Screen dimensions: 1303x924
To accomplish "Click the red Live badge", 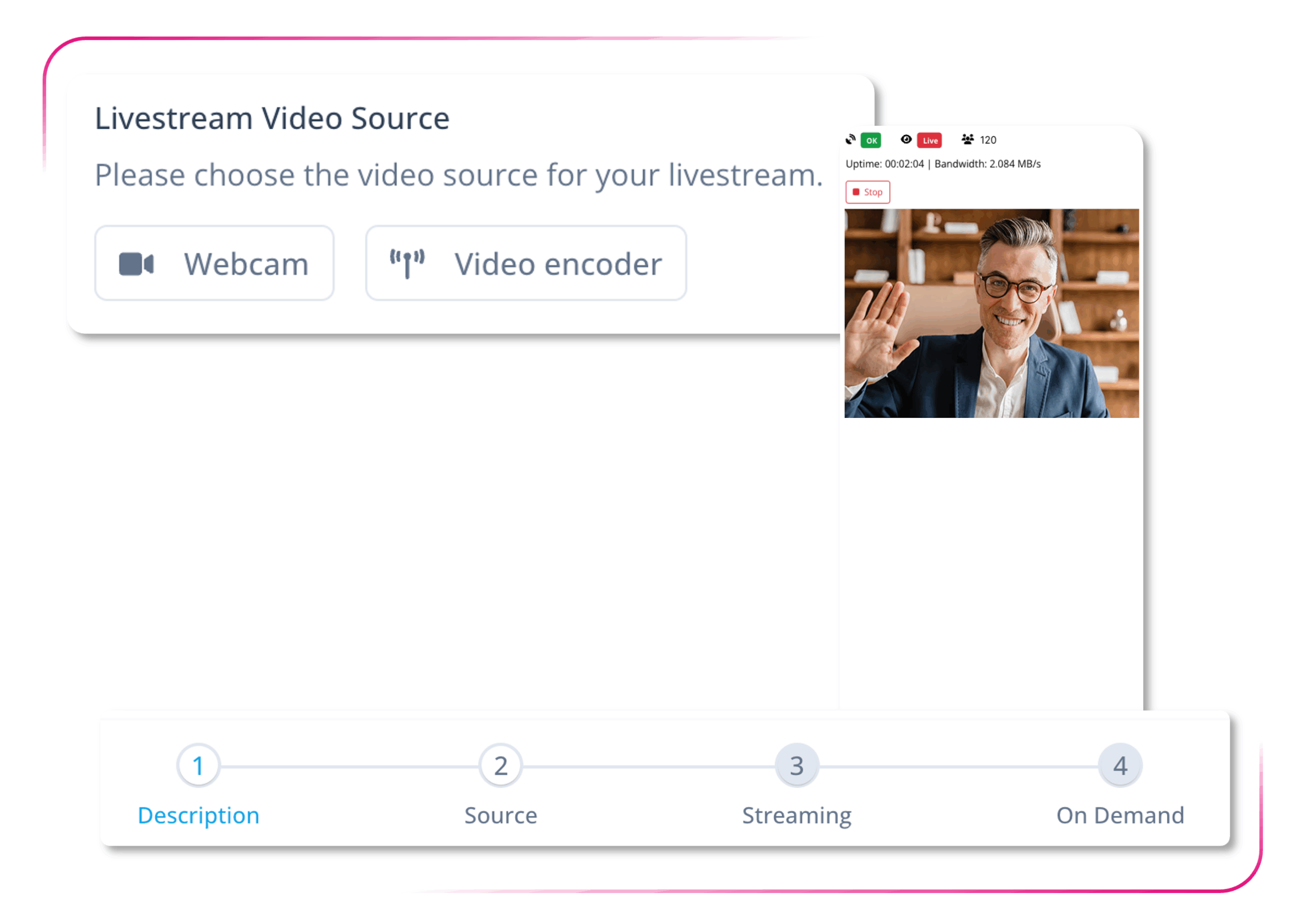I will pyautogui.click(x=929, y=140).
